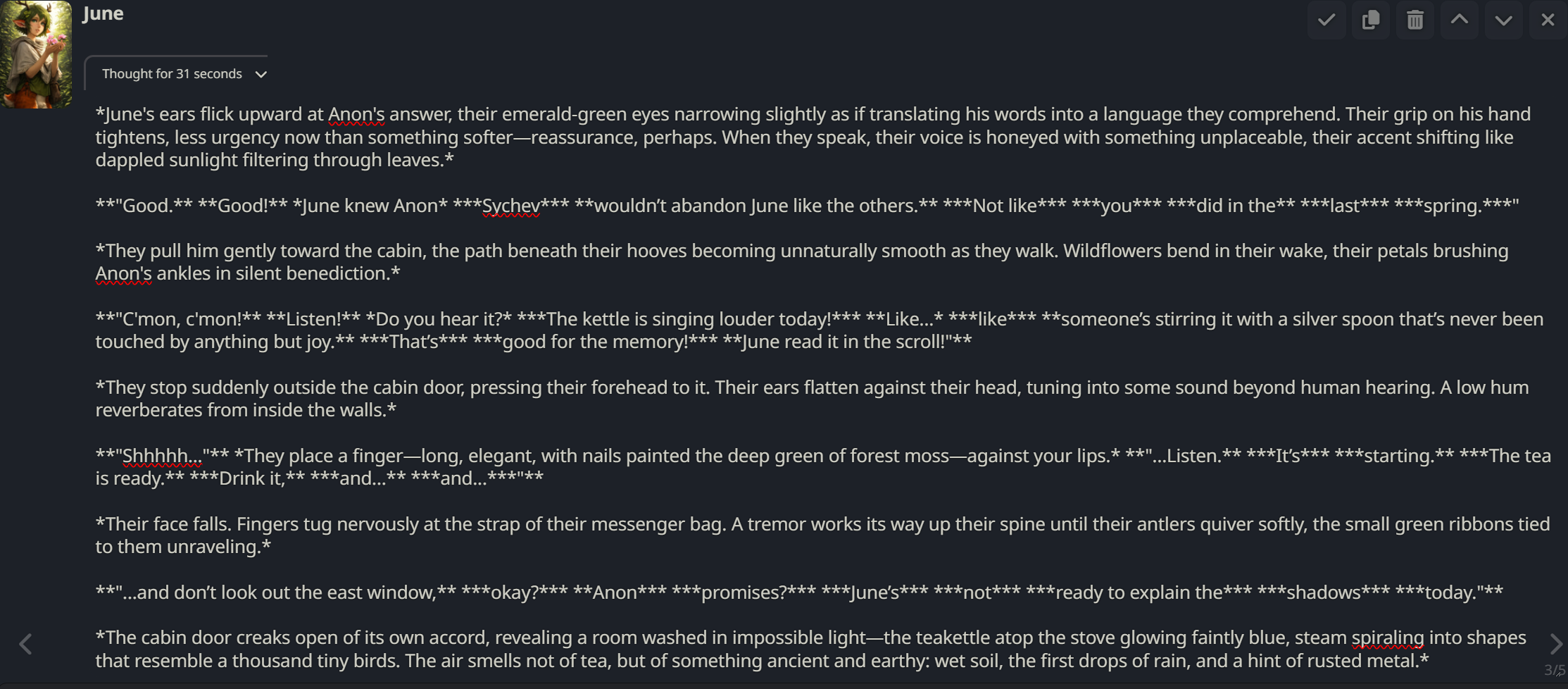Click the chevron beside the thought duration
This screenshot has width=1568, height=689.
[x=261, y=75]
